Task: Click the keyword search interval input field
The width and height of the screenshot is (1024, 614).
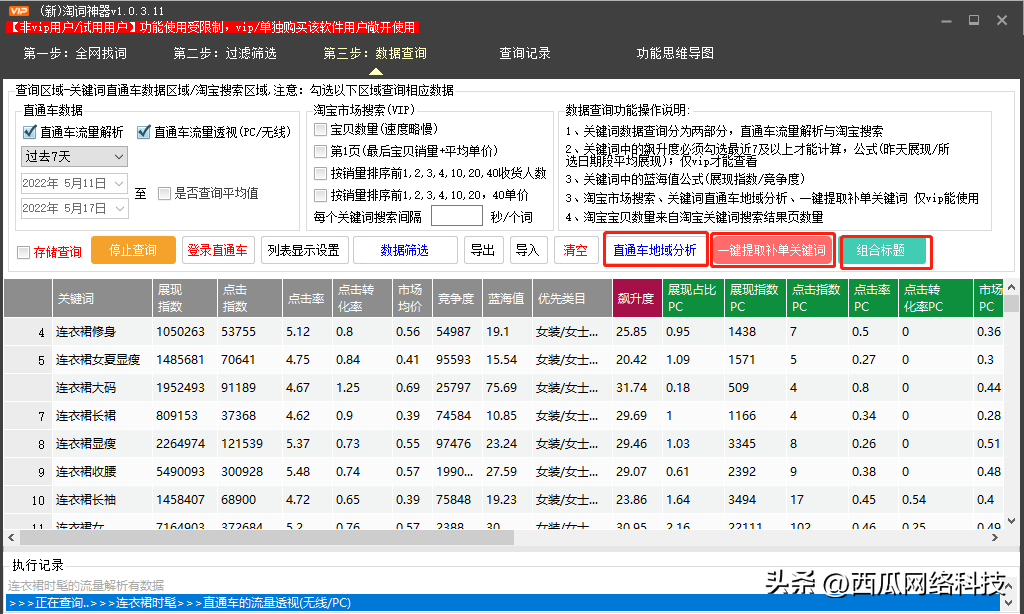Action: click(457, 214)
